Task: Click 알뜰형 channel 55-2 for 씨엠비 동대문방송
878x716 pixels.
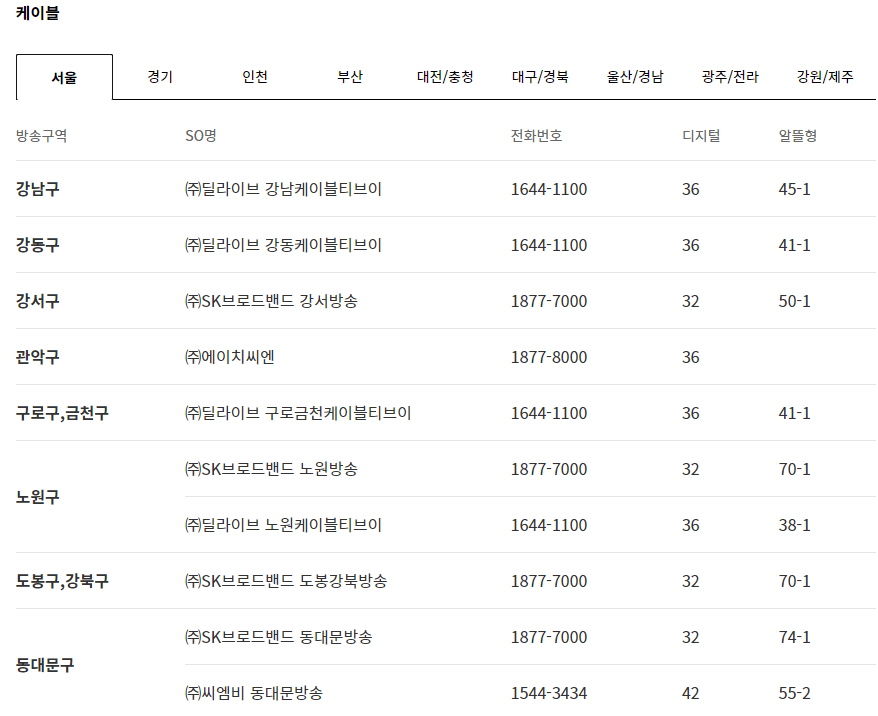Action: pos(794,693)
